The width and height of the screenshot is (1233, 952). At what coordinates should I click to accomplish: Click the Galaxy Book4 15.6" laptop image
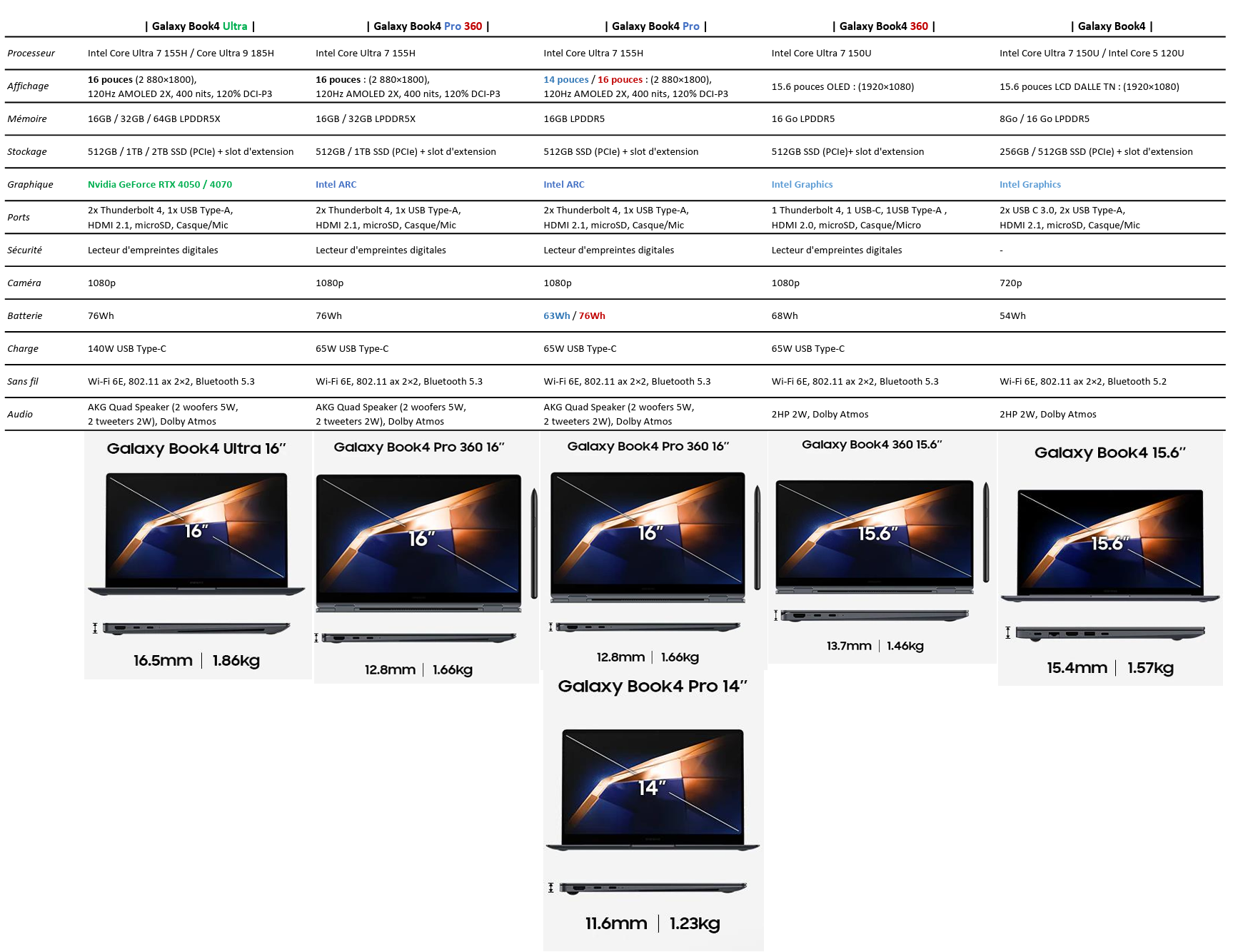point(1110,546)
